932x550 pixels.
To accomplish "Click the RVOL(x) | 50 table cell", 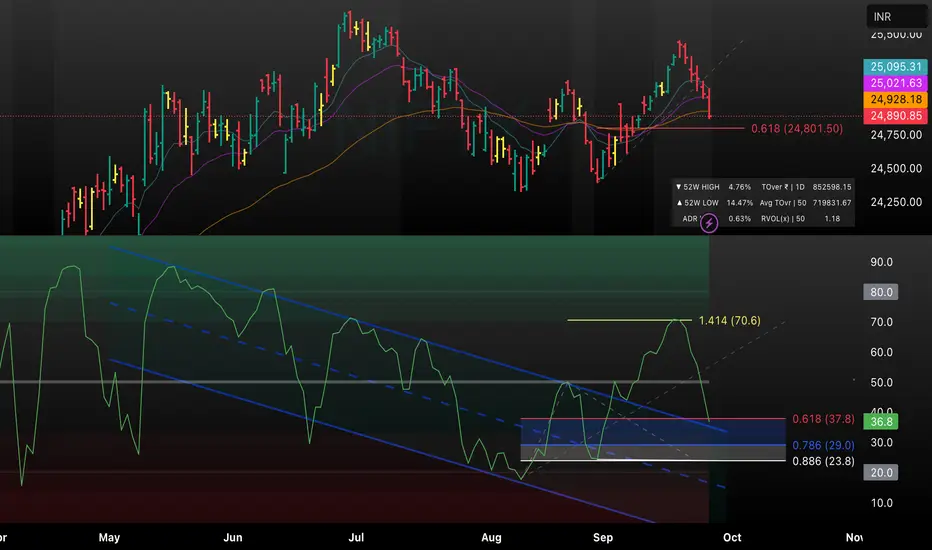I will click(x=782, y=219).
